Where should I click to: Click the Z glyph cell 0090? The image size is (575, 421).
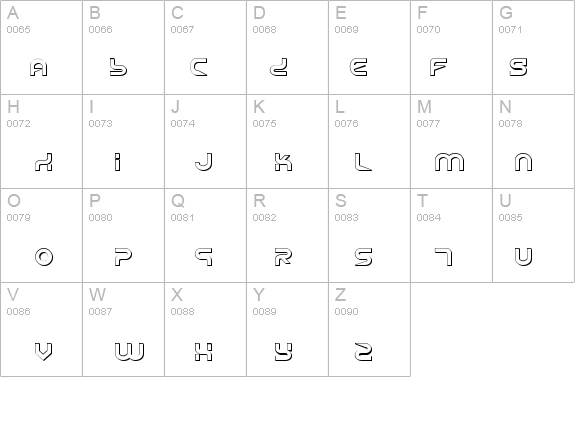click(370, 329)
